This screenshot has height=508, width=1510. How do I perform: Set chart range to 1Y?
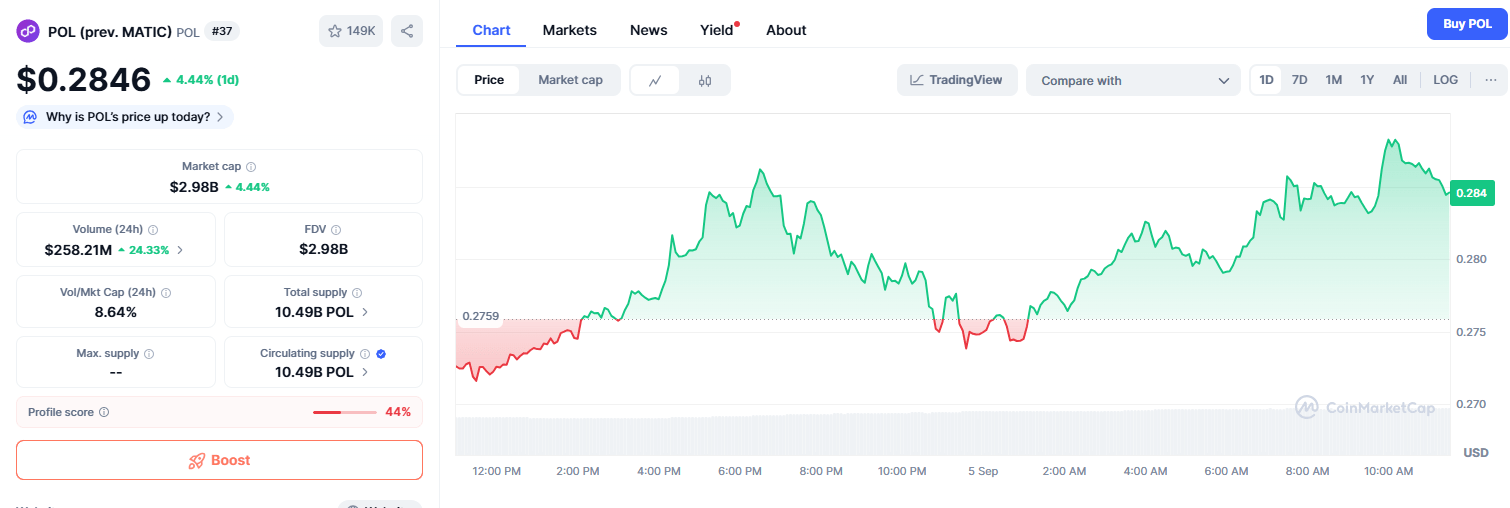(x=1367, y=80)
